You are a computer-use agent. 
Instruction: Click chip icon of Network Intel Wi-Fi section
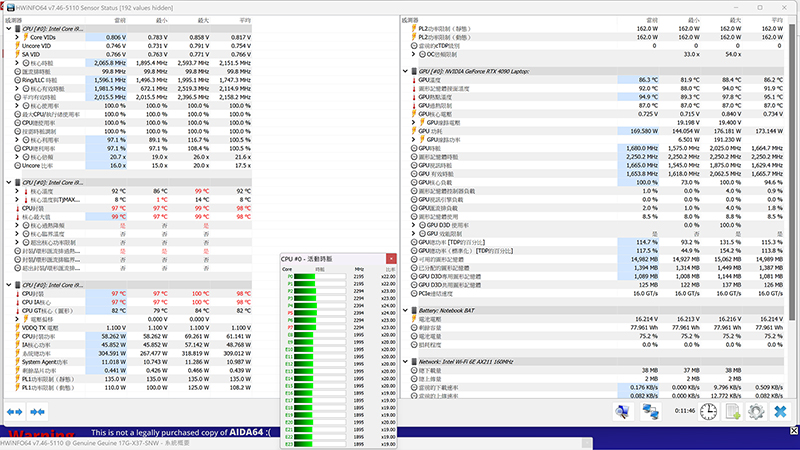click(414, 362)
